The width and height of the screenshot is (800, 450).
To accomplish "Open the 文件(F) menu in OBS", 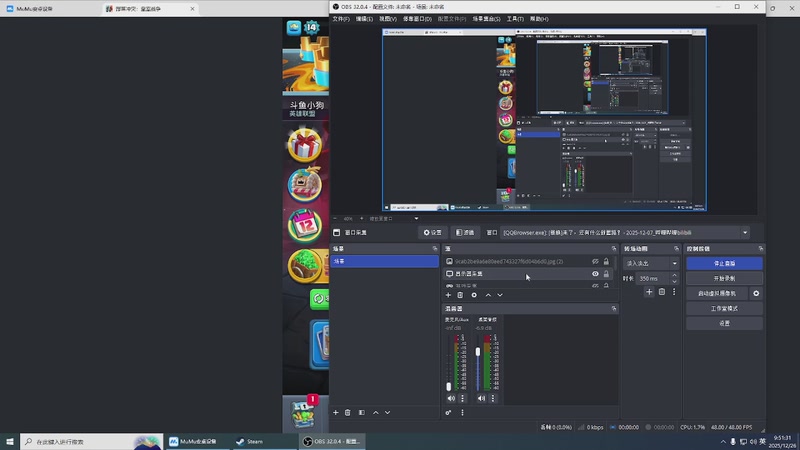I will (x=341, y=19).
